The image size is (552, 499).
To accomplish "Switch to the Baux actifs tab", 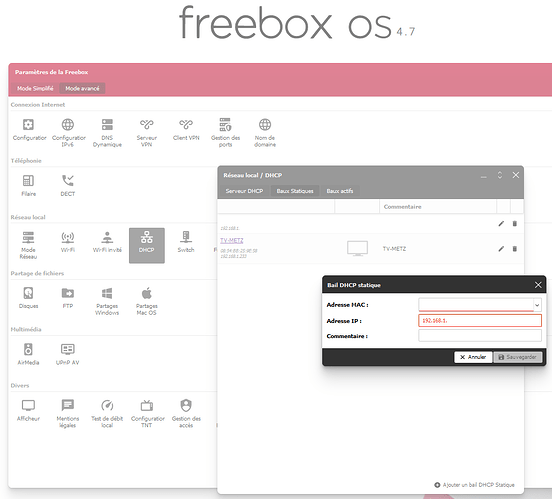I will (x=340, y=191).
